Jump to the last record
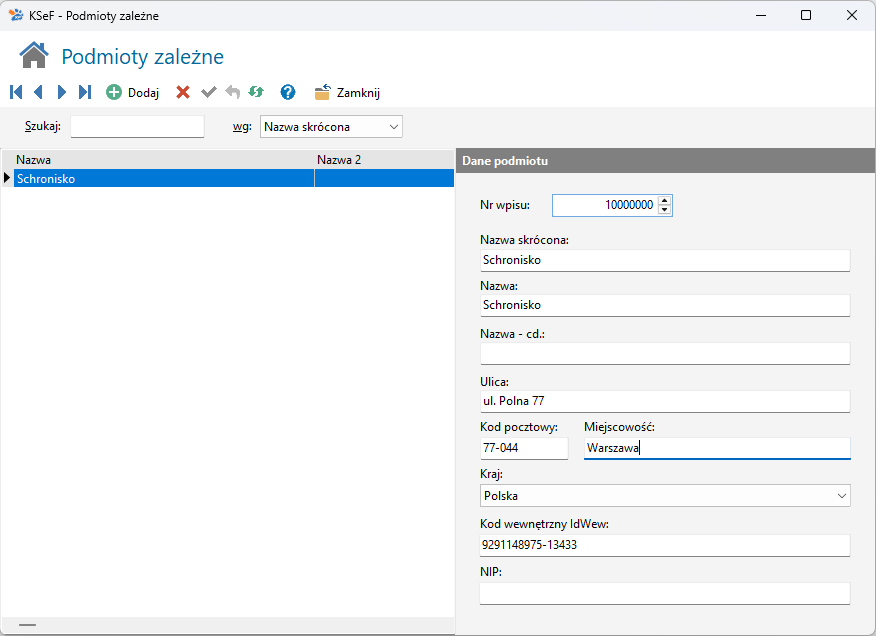The width and height of the screenshot is (876, 636). (x=85, y=92)
